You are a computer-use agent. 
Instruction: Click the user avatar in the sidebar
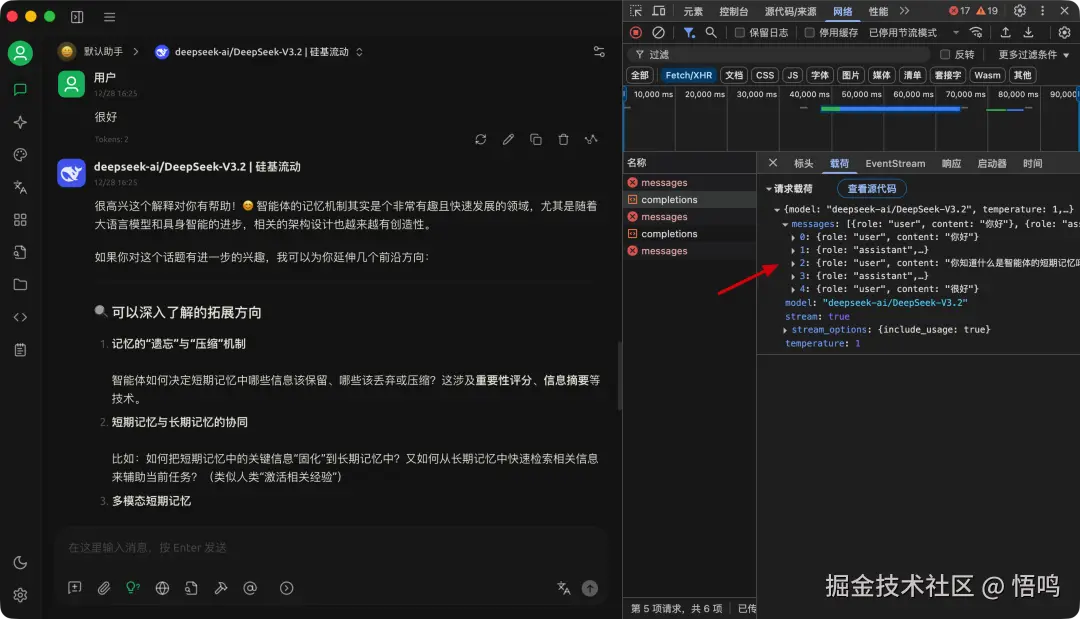click(x=20, y=53)
